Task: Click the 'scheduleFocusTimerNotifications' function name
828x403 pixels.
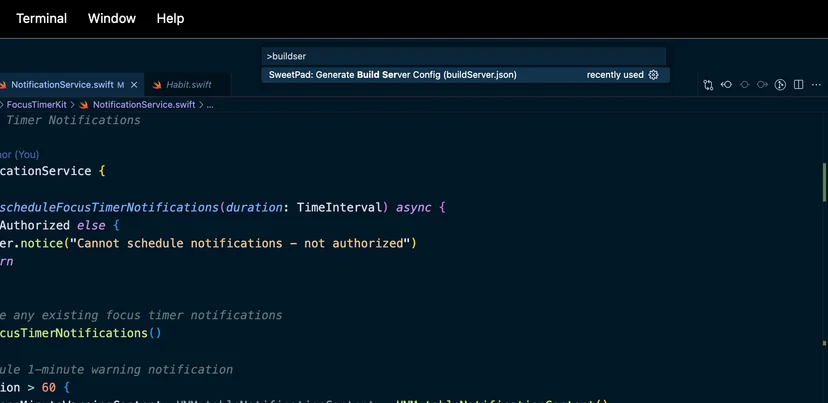Action: pos(109,208)
